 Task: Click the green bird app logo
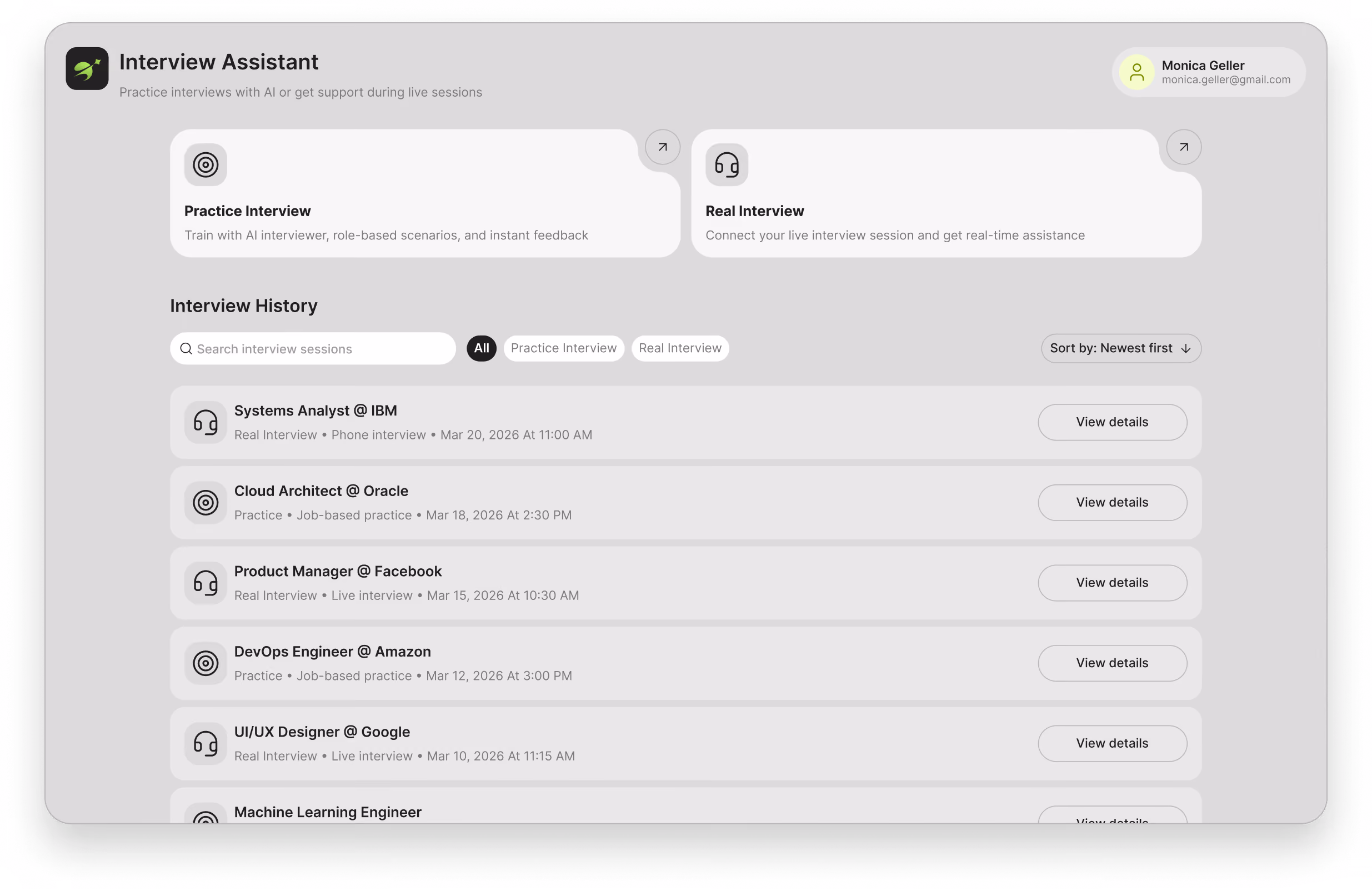pos(87,68)
